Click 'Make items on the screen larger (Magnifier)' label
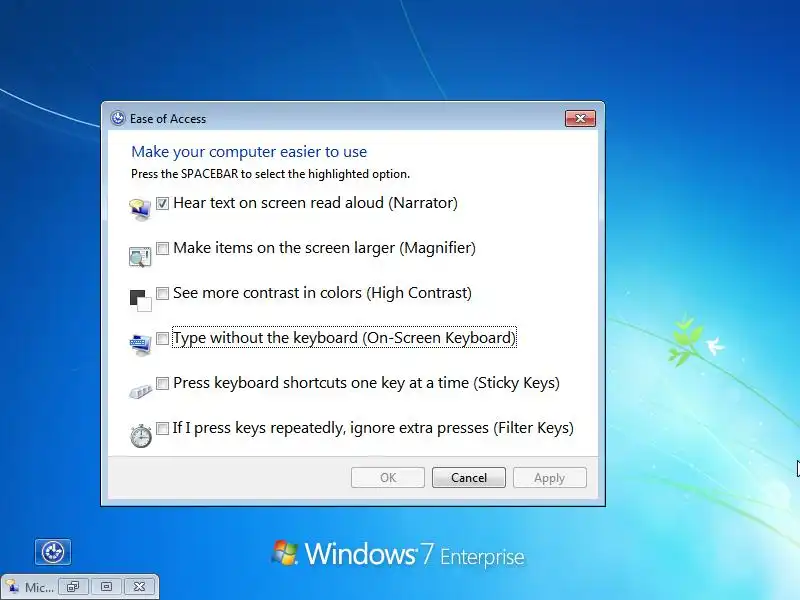The height and width of the screenshot is (600, 800). click(324, 248)
